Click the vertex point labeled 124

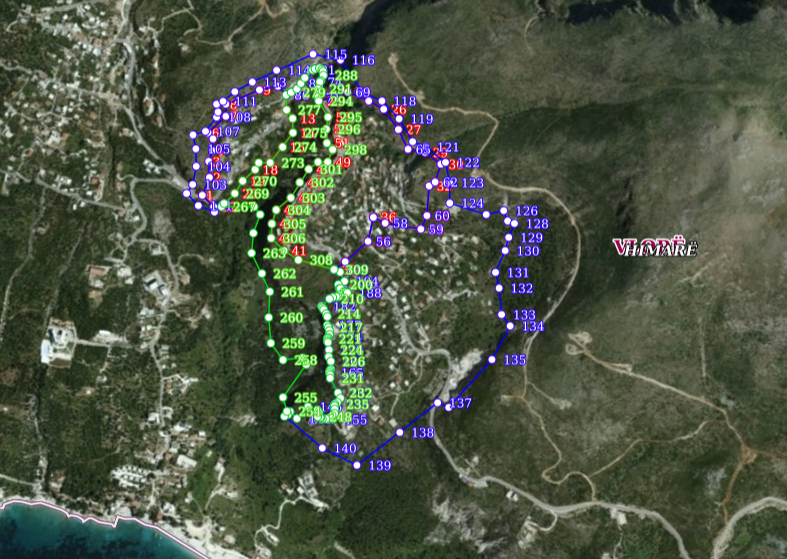tap(450, 203)
